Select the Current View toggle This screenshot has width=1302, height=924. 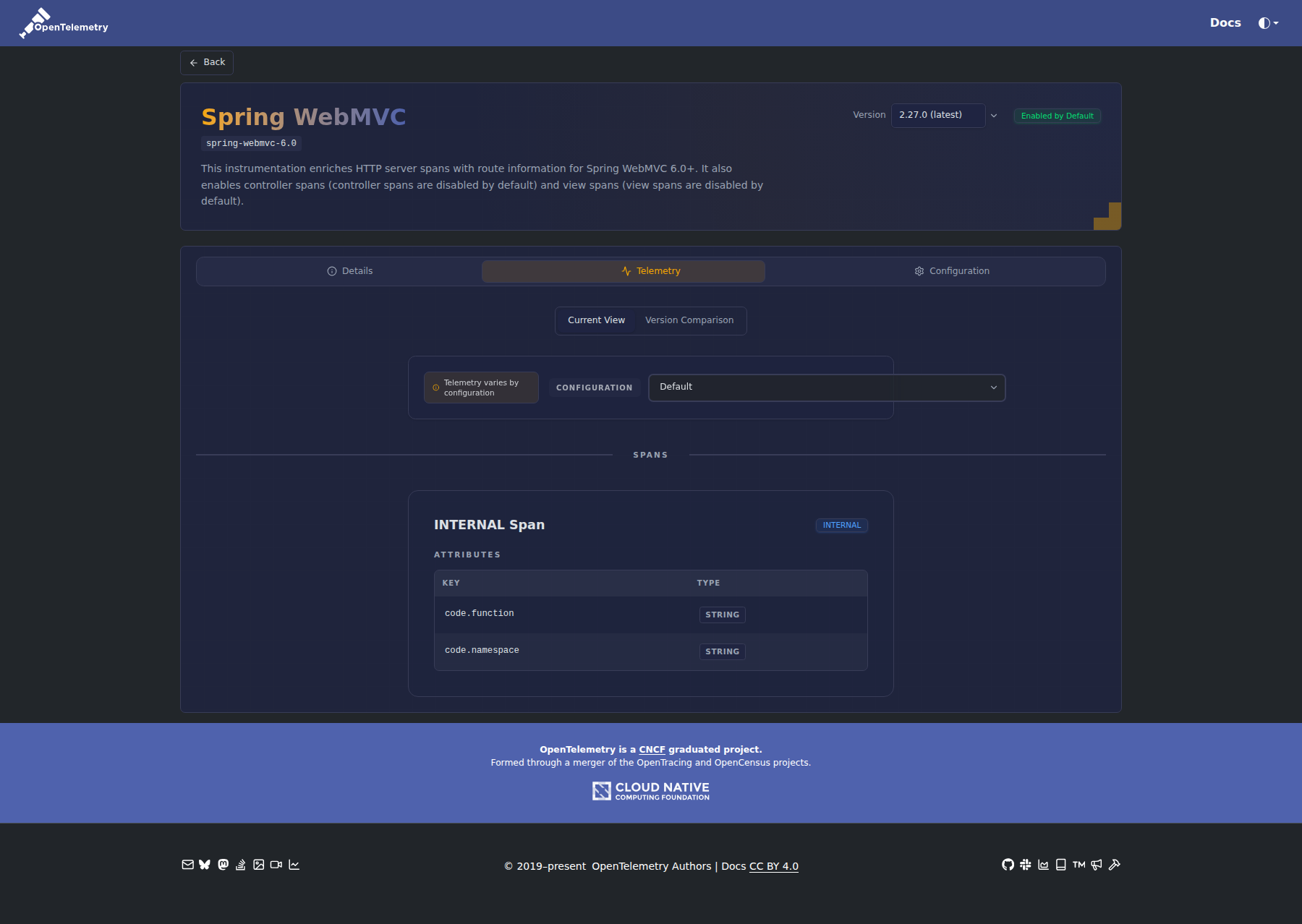pos(596,320)
